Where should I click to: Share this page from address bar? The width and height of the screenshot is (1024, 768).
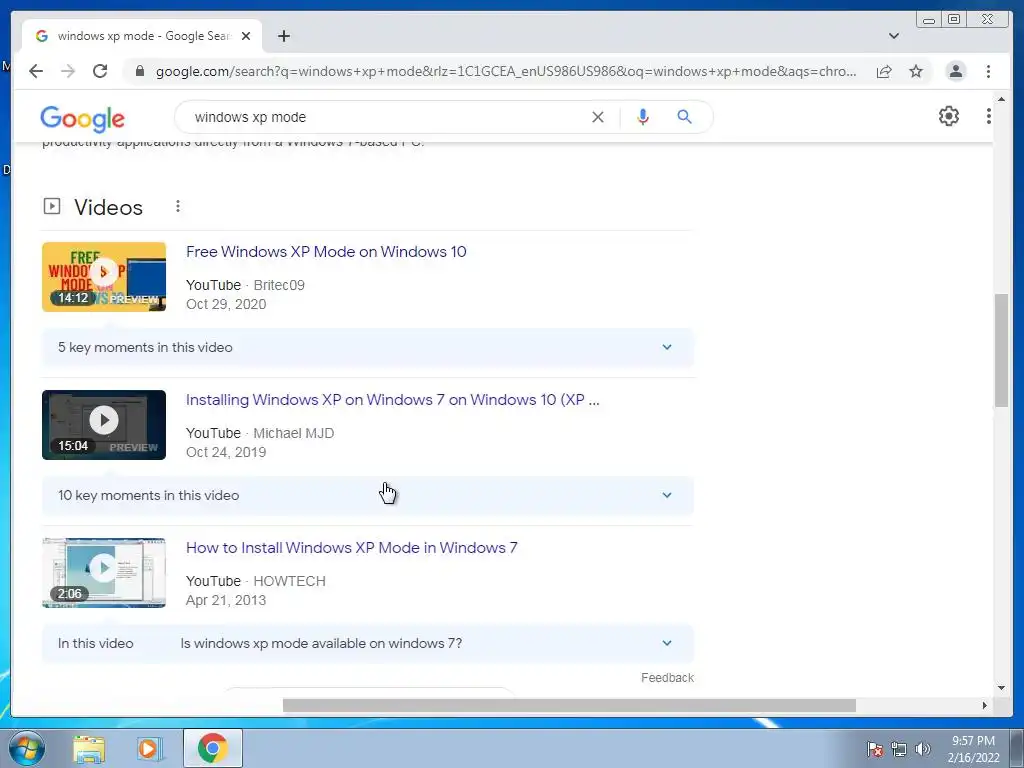coord(884,71)
